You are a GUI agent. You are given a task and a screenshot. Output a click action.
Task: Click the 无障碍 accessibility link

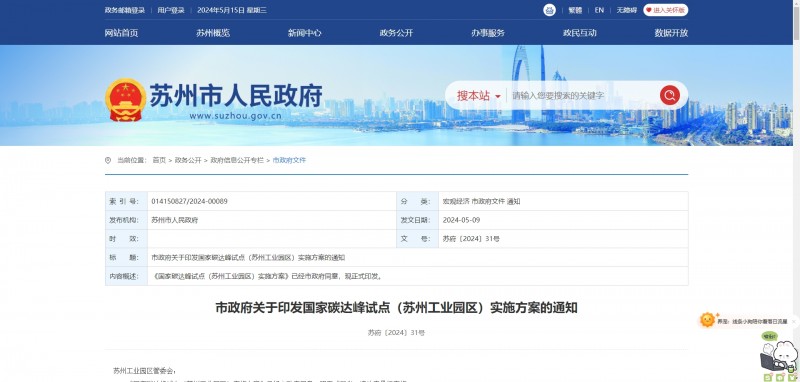coord(627,10)
